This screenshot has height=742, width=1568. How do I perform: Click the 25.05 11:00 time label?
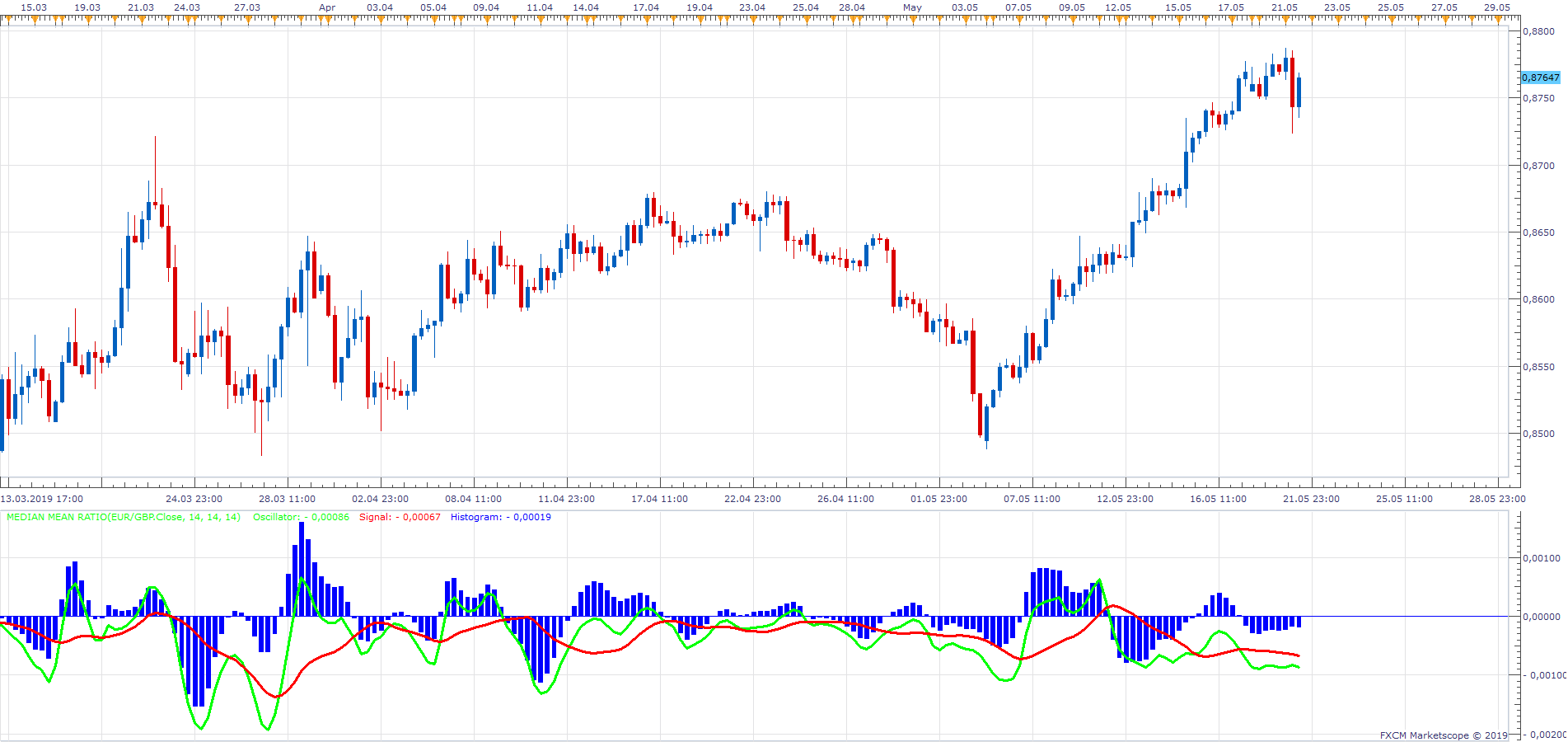[1405, 499]
